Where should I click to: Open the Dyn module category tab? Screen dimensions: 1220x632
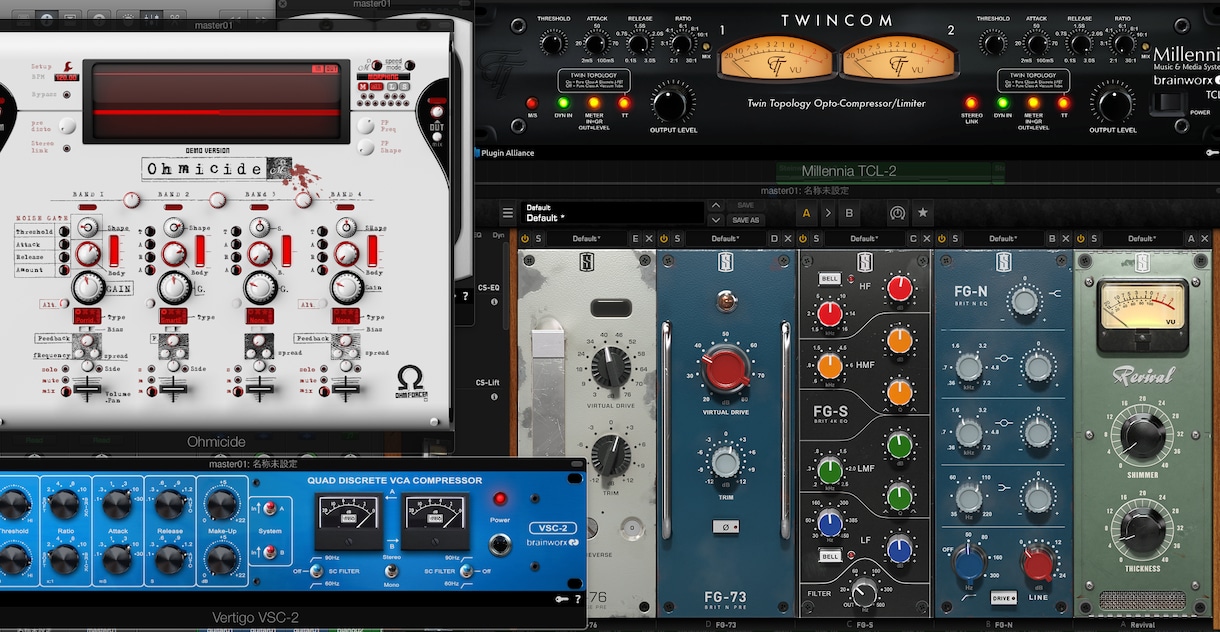tap(499, 236)
